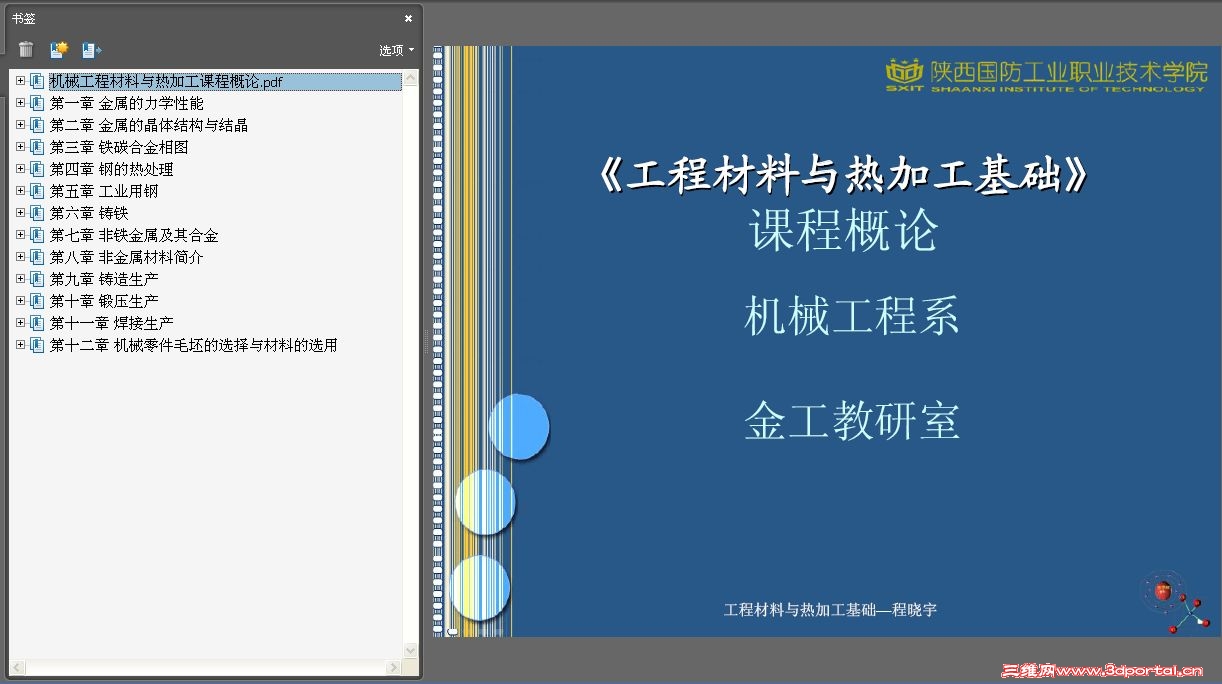Go to bookmark 第六章 铸铁

[x=89, y=213]
